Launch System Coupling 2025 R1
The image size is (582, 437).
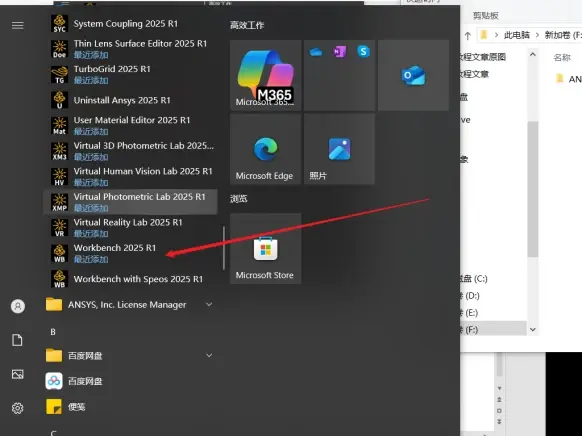(130, 24)
